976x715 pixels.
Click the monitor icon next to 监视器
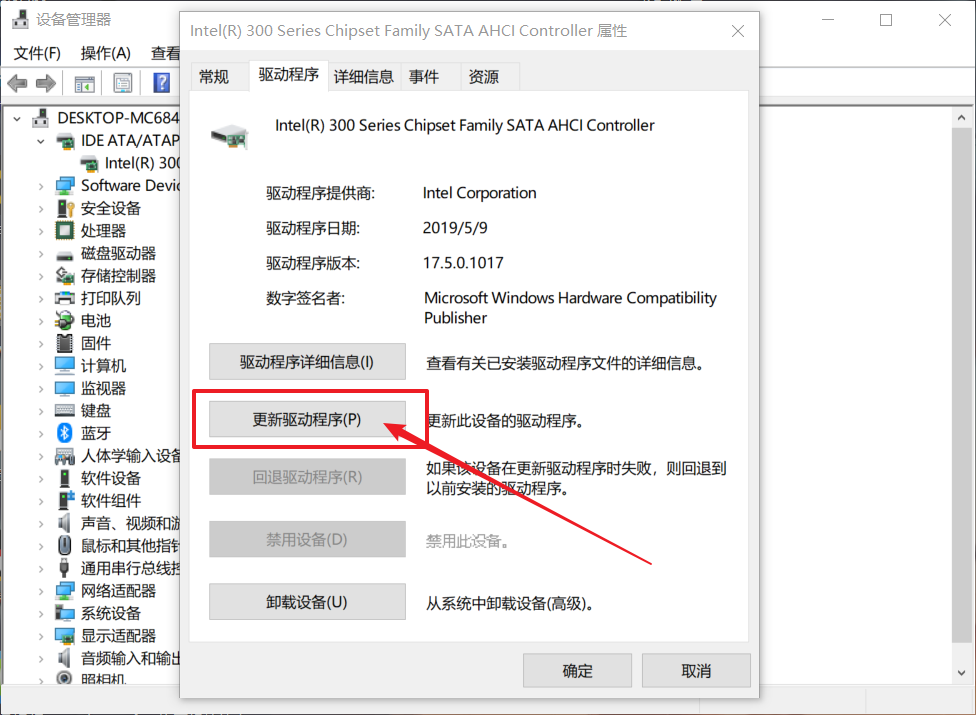point(65,388)
